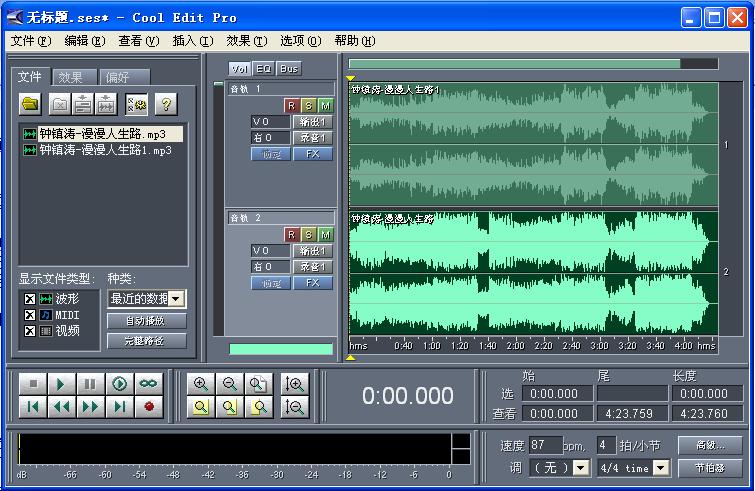This screenshot has width=755, height=491.
Task: Click the 节拍器 metronome button
Action: click(x=710, y=467)
